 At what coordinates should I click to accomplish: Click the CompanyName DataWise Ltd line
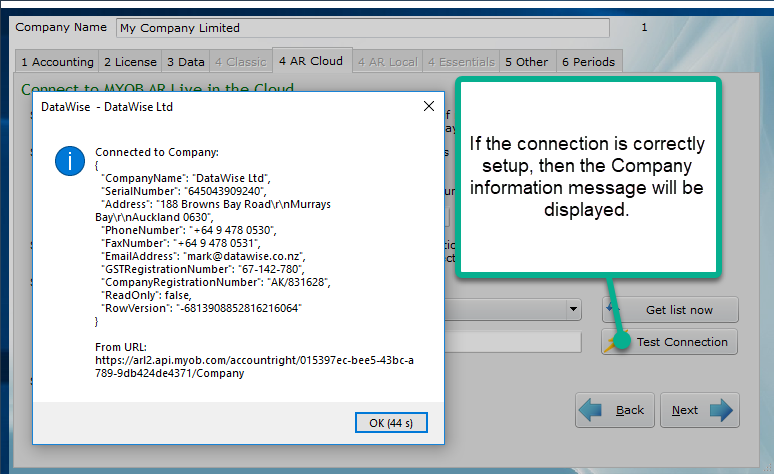click(x=186, y=178)
